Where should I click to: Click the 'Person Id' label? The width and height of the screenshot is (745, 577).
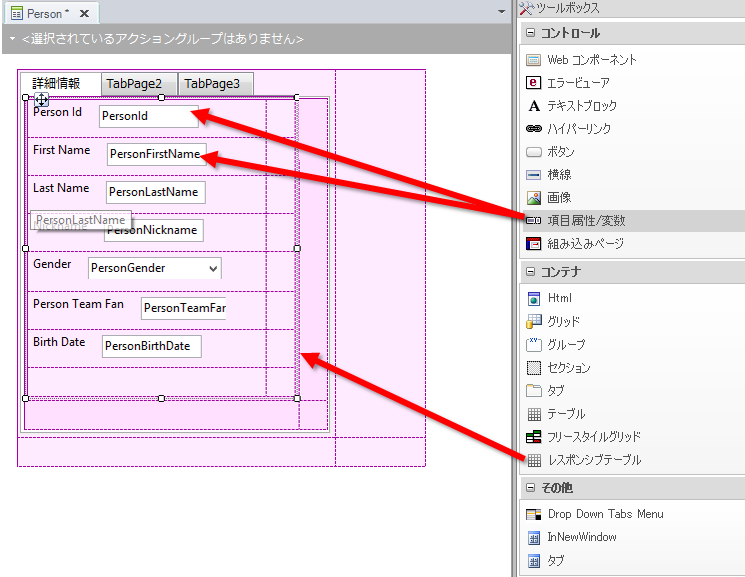[57, 112]
